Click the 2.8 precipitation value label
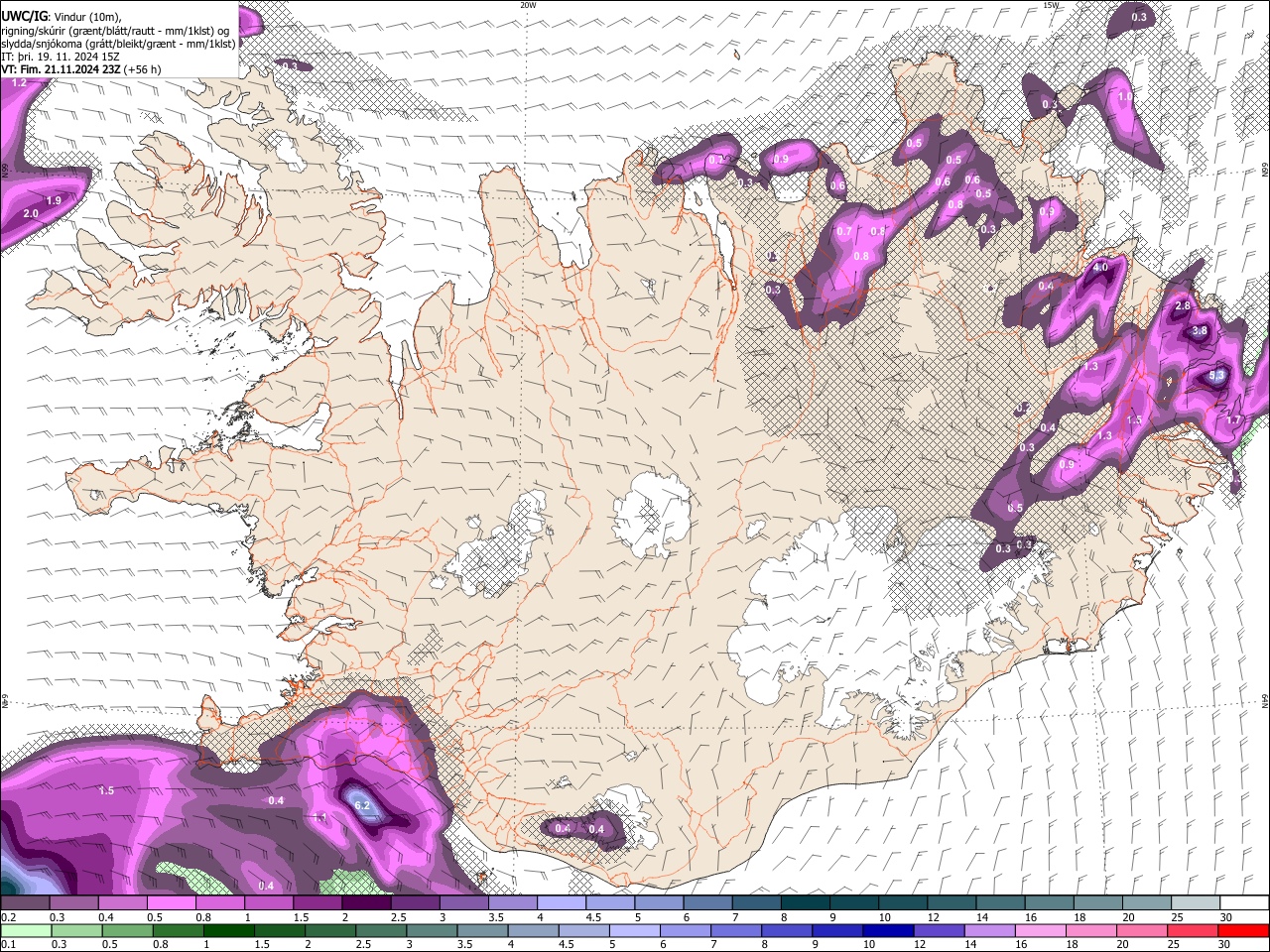The height and width of the screenshot is (952, 1270). point(1183,306)
